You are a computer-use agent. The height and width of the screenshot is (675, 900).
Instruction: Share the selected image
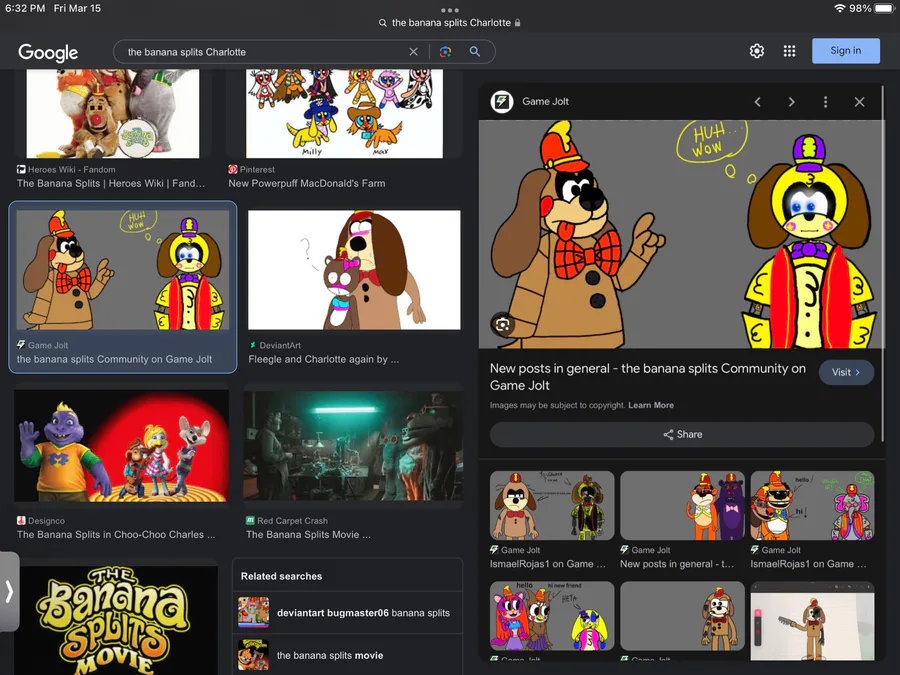(x=682, y=435)
